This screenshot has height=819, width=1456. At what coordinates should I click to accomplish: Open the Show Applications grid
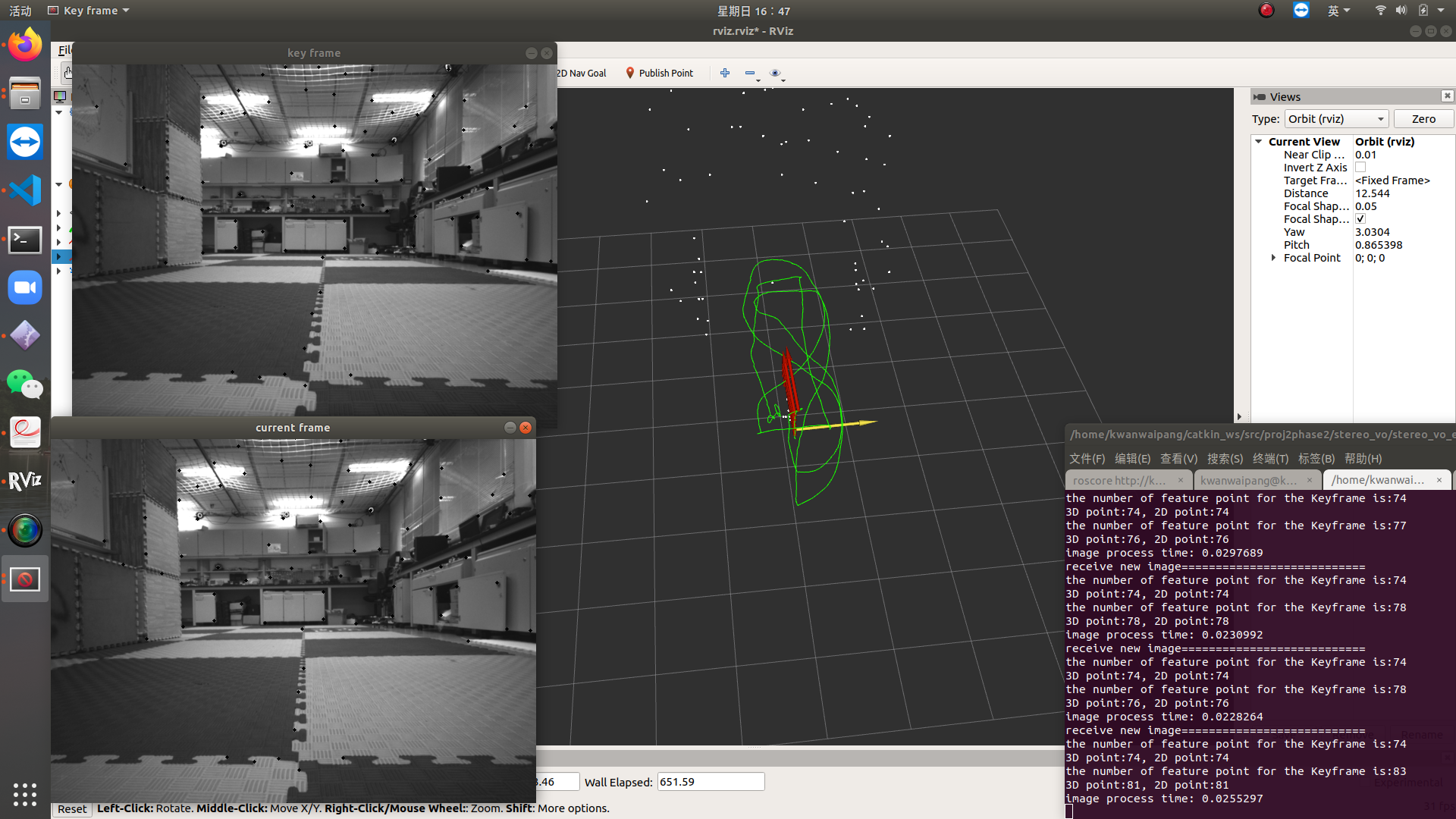(25, 794)
